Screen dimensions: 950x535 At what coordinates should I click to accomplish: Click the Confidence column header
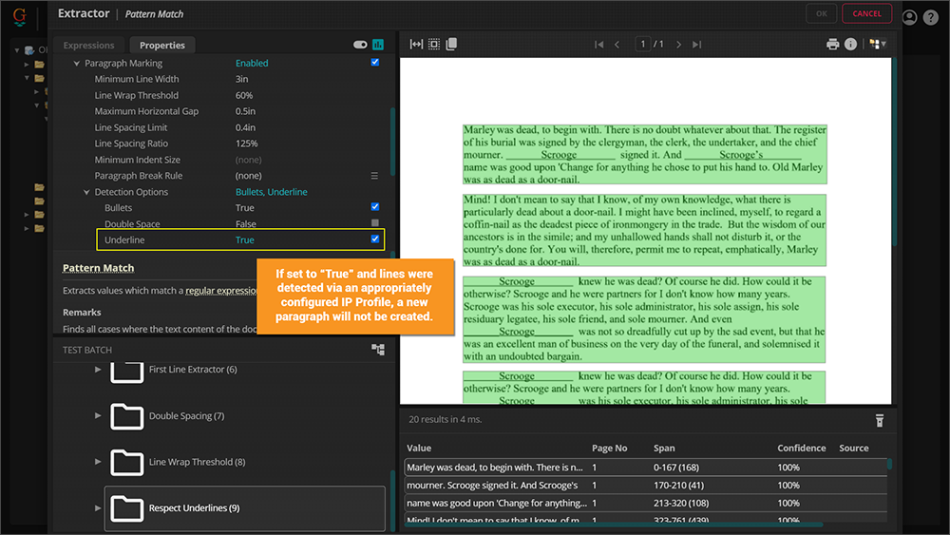coord(801,448)
